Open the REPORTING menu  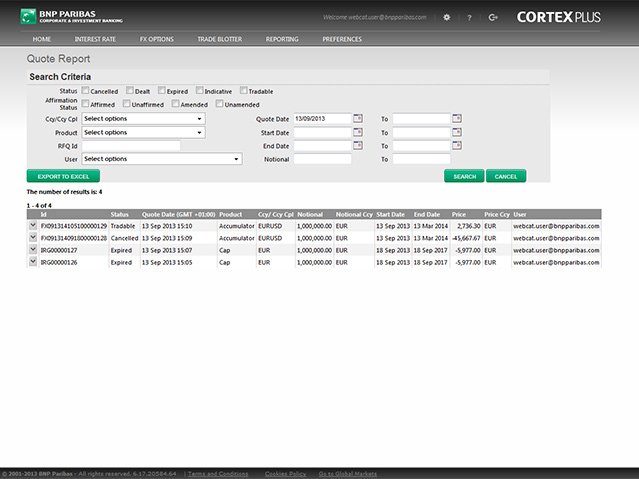[x=282, y=39]
